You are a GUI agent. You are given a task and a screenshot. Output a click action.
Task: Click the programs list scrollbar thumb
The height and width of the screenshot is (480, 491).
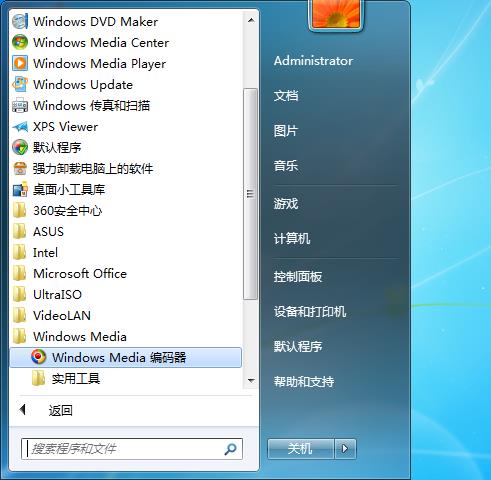(x=250, y=194)
